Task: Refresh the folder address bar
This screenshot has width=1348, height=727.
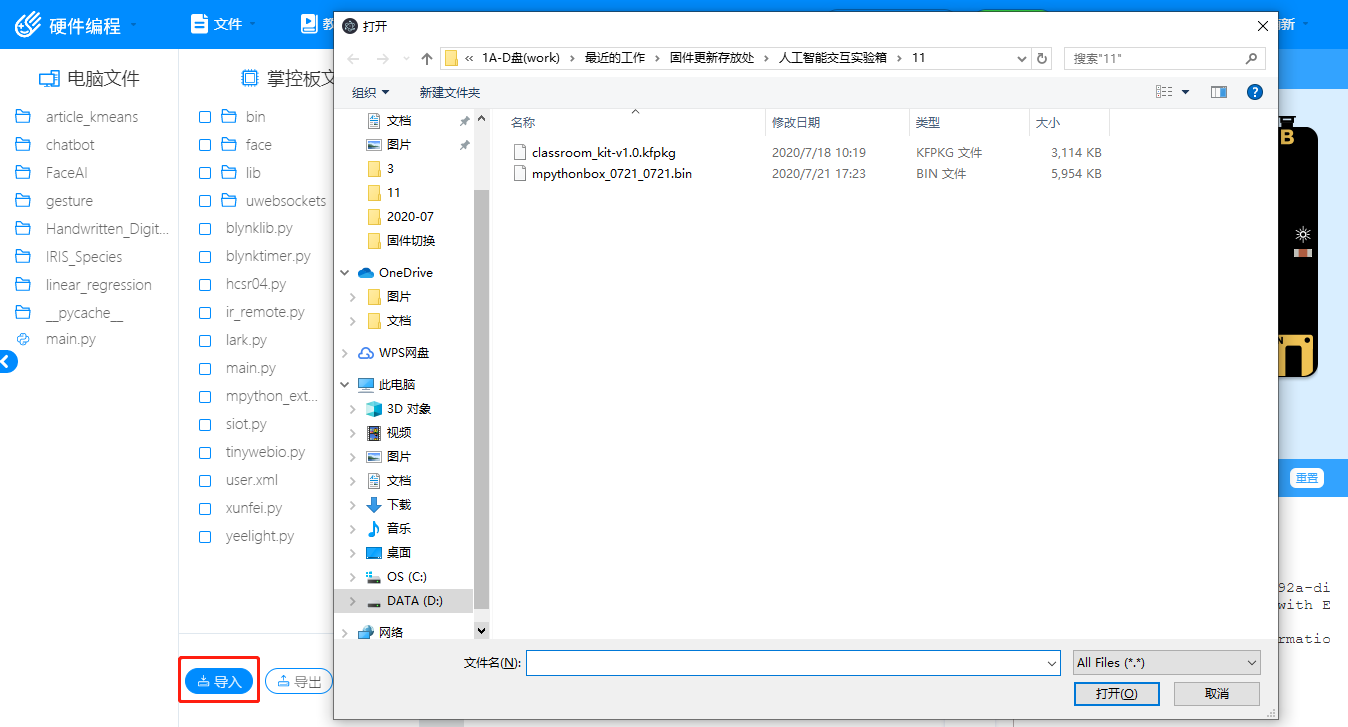Action: pos(1043,58)
